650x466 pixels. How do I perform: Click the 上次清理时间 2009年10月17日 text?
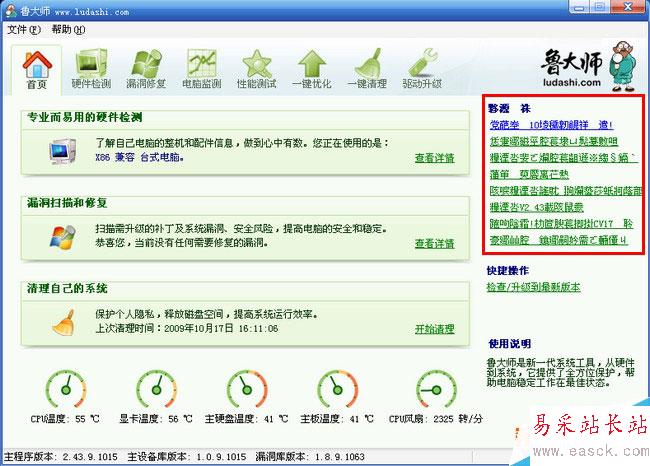[187, 329]
